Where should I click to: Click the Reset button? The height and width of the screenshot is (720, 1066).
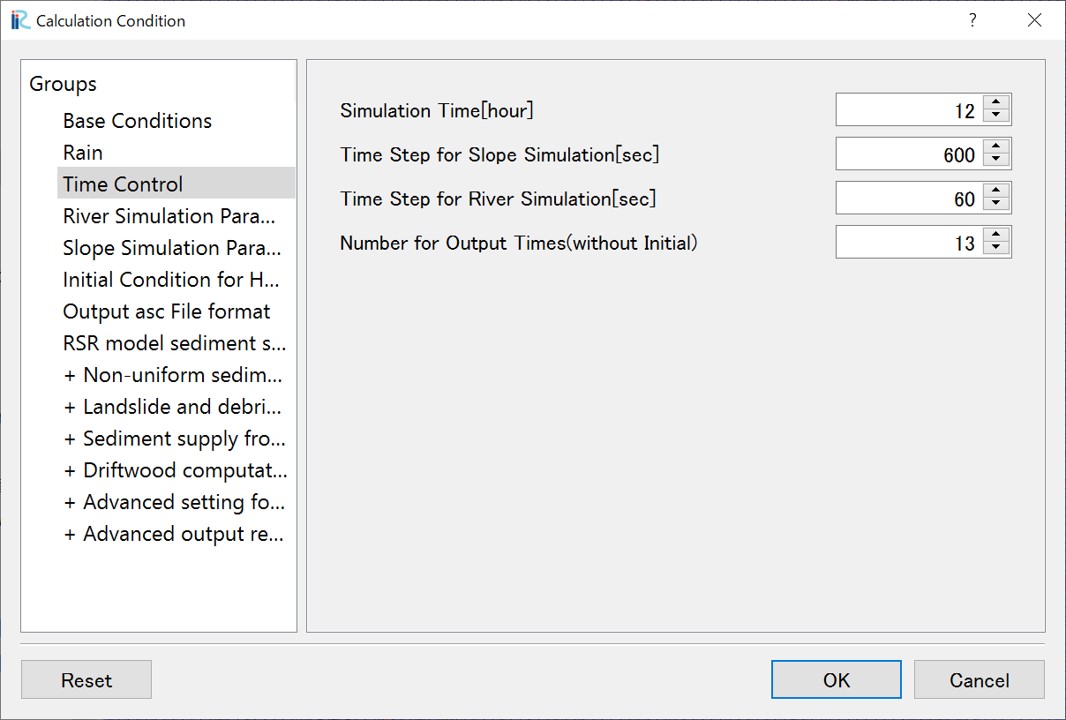click(x=86, y=679)
